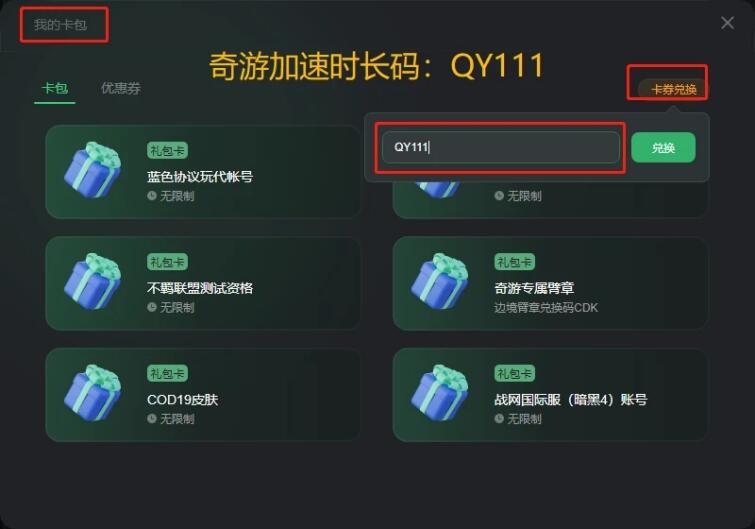This screenshot has width=755, height=529.
Task: Click the gift box icon for 不羁联盟测试资格
Action: (92, 281)
